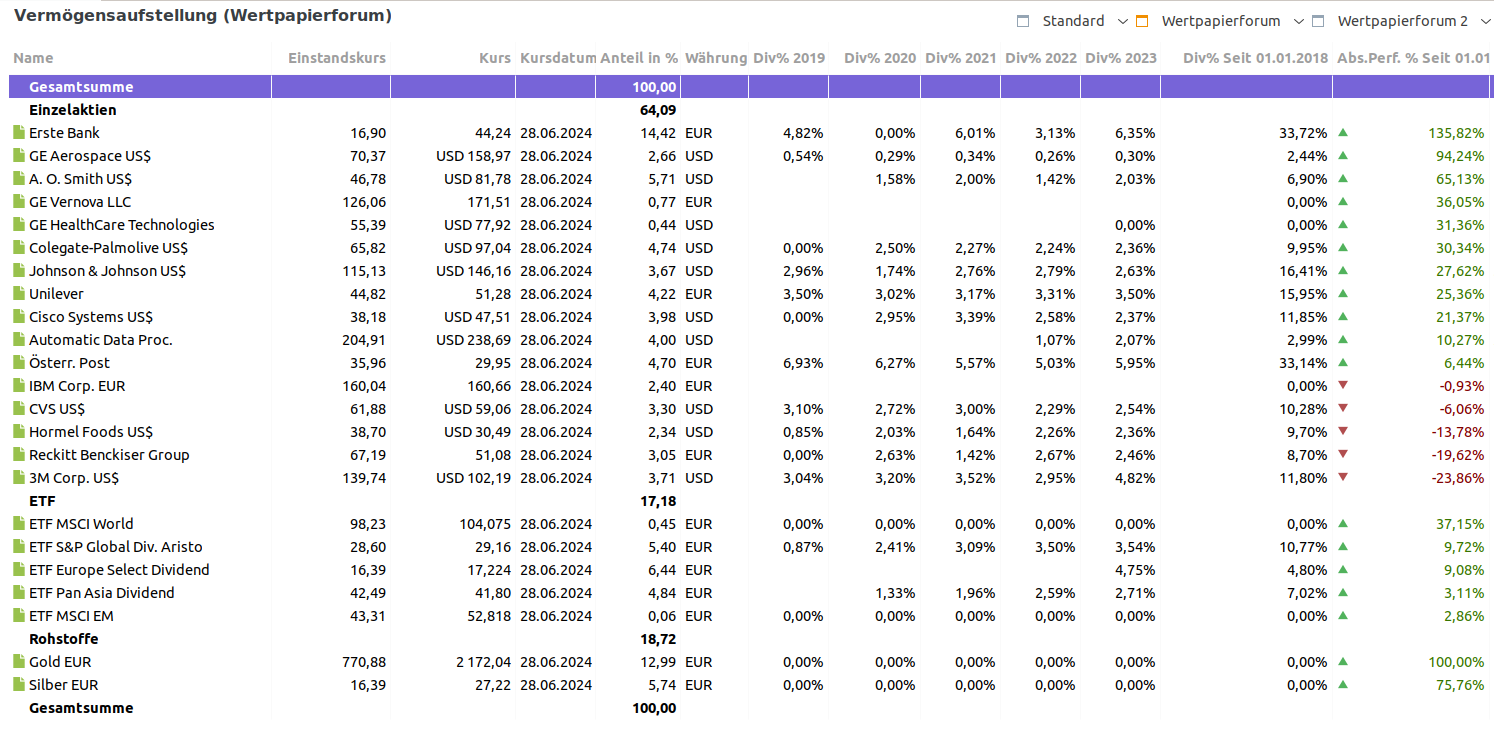1494x746 pixels.
Task: Click the document icon next to Unilever
Action: click(x=18, y=294)
